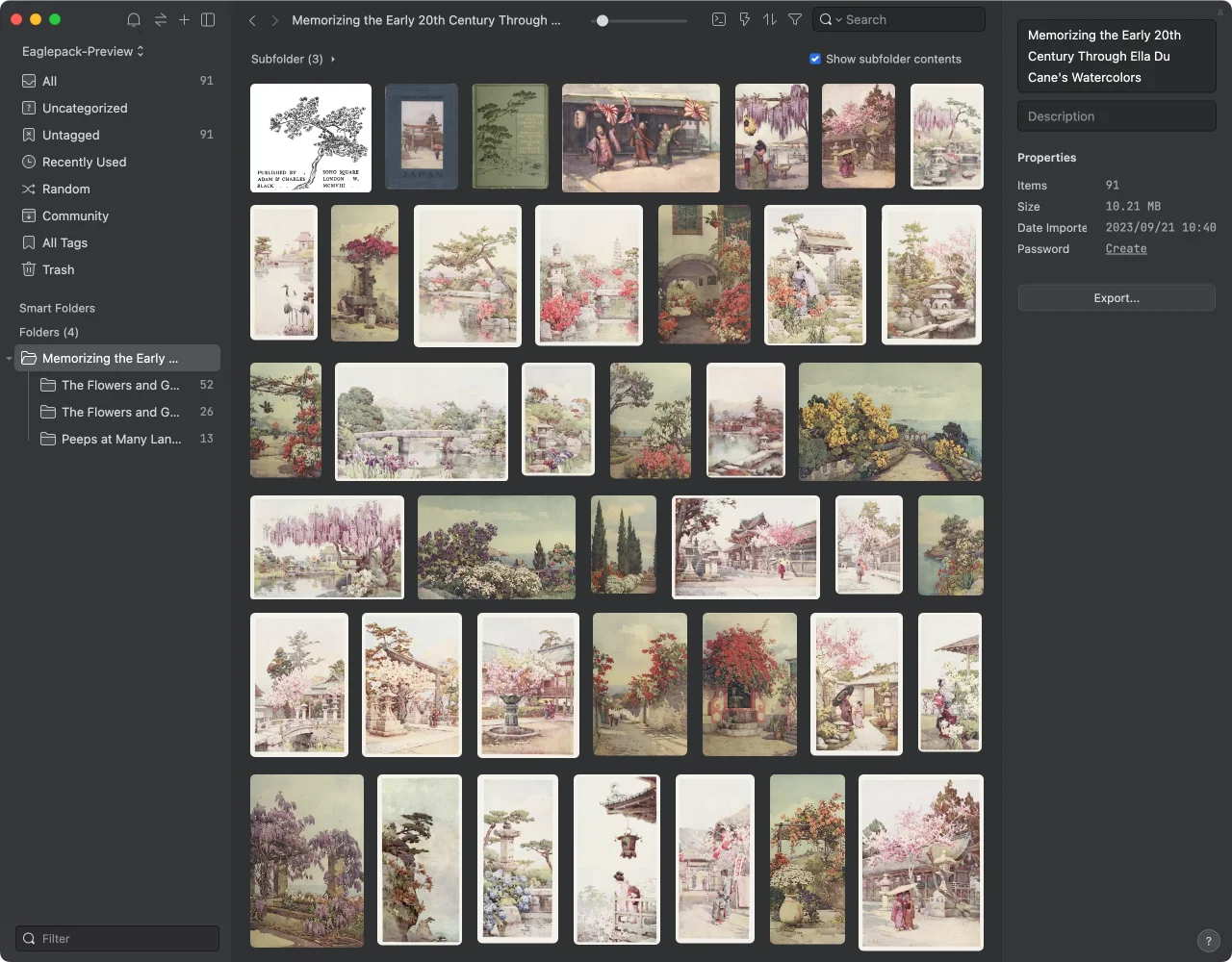Select the Memorizing the Early folder
The width and height of the screenshot is (1232, 962).
tap(117, 358)
